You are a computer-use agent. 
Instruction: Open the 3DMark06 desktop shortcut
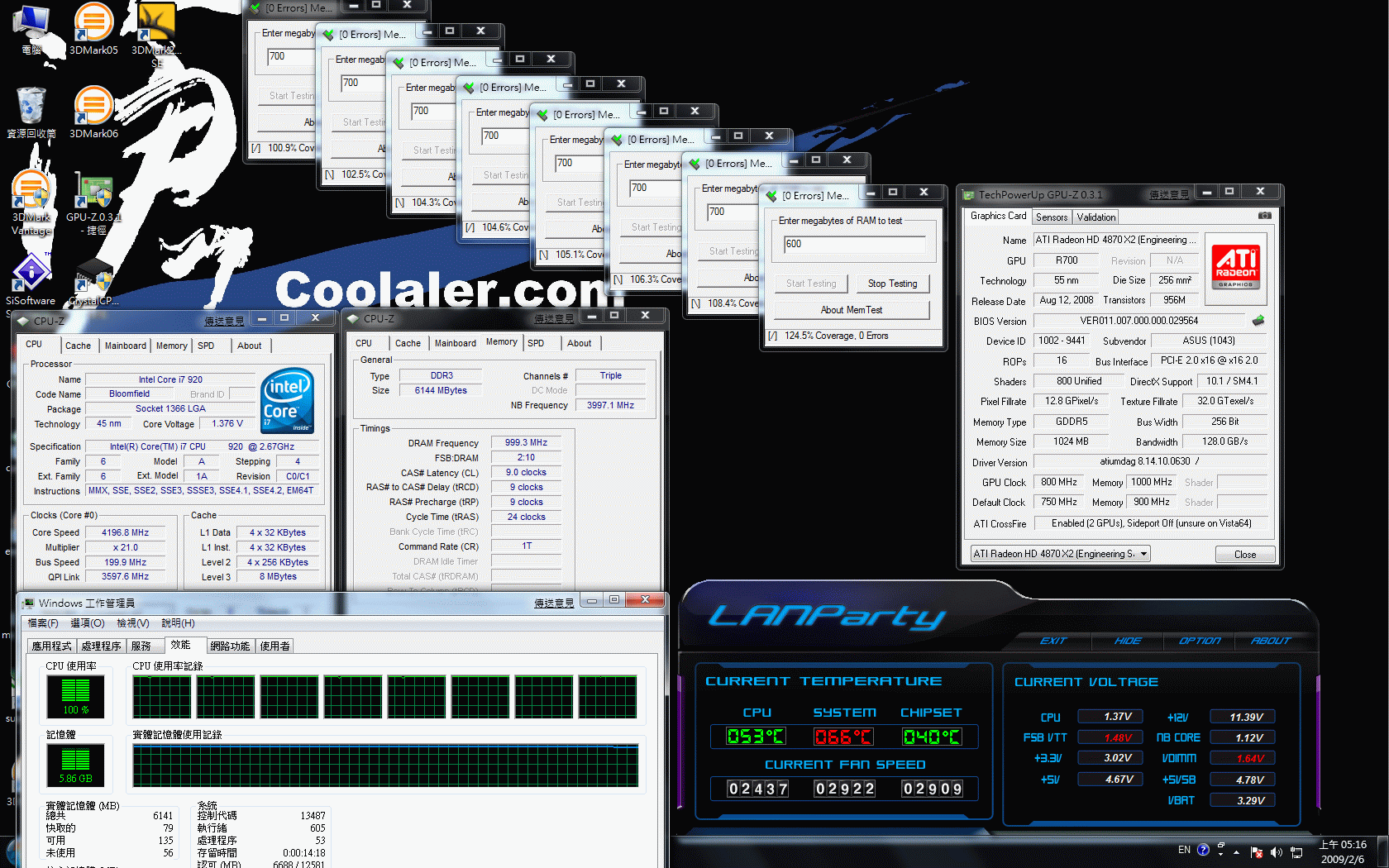click(93, 112)
